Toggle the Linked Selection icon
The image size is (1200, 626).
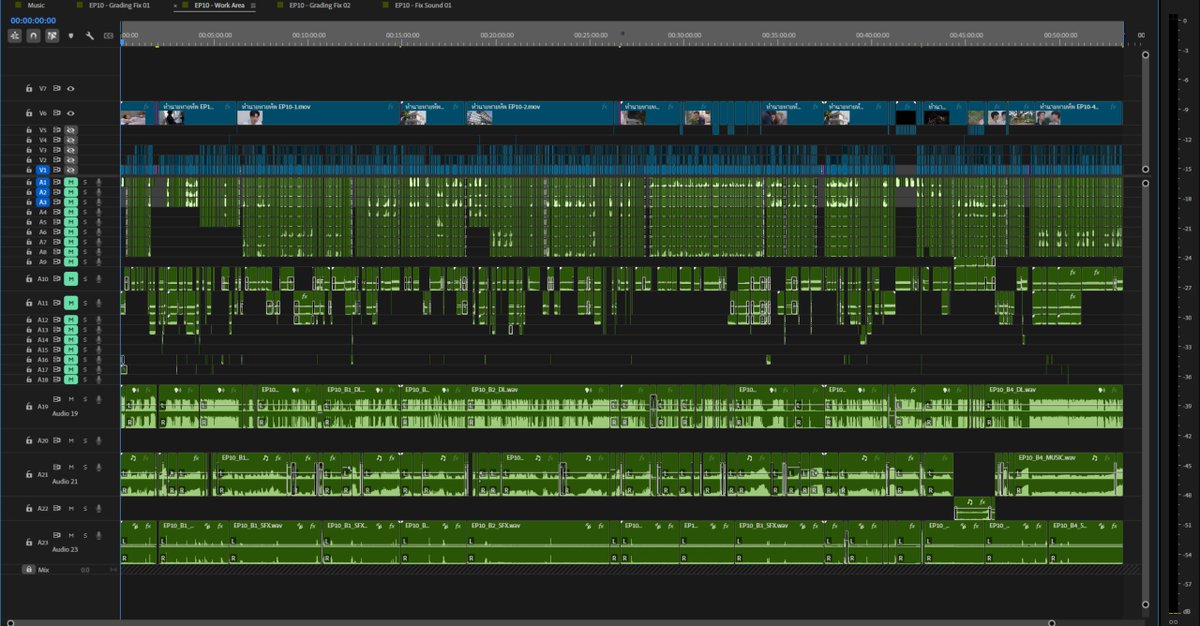pos(52,35)
